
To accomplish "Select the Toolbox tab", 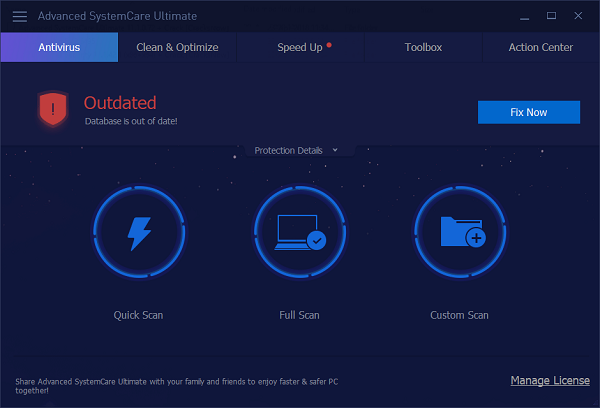I will 423,47.
